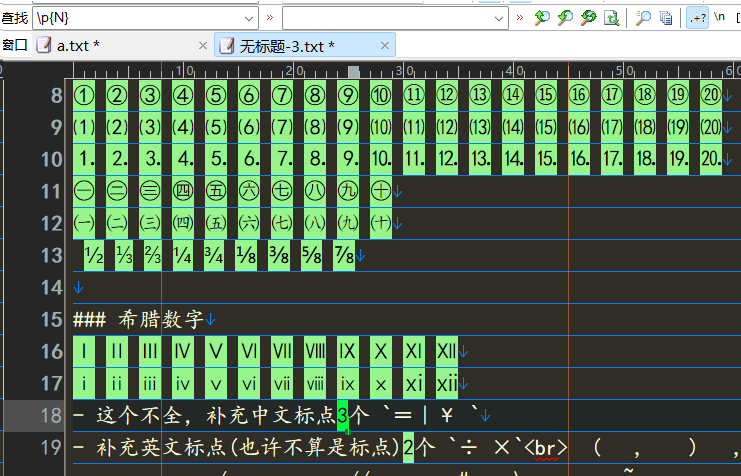Viewport: 741px width, 476px height.
Task: Close the a.txt tab
Action: [x=203, y=46]
